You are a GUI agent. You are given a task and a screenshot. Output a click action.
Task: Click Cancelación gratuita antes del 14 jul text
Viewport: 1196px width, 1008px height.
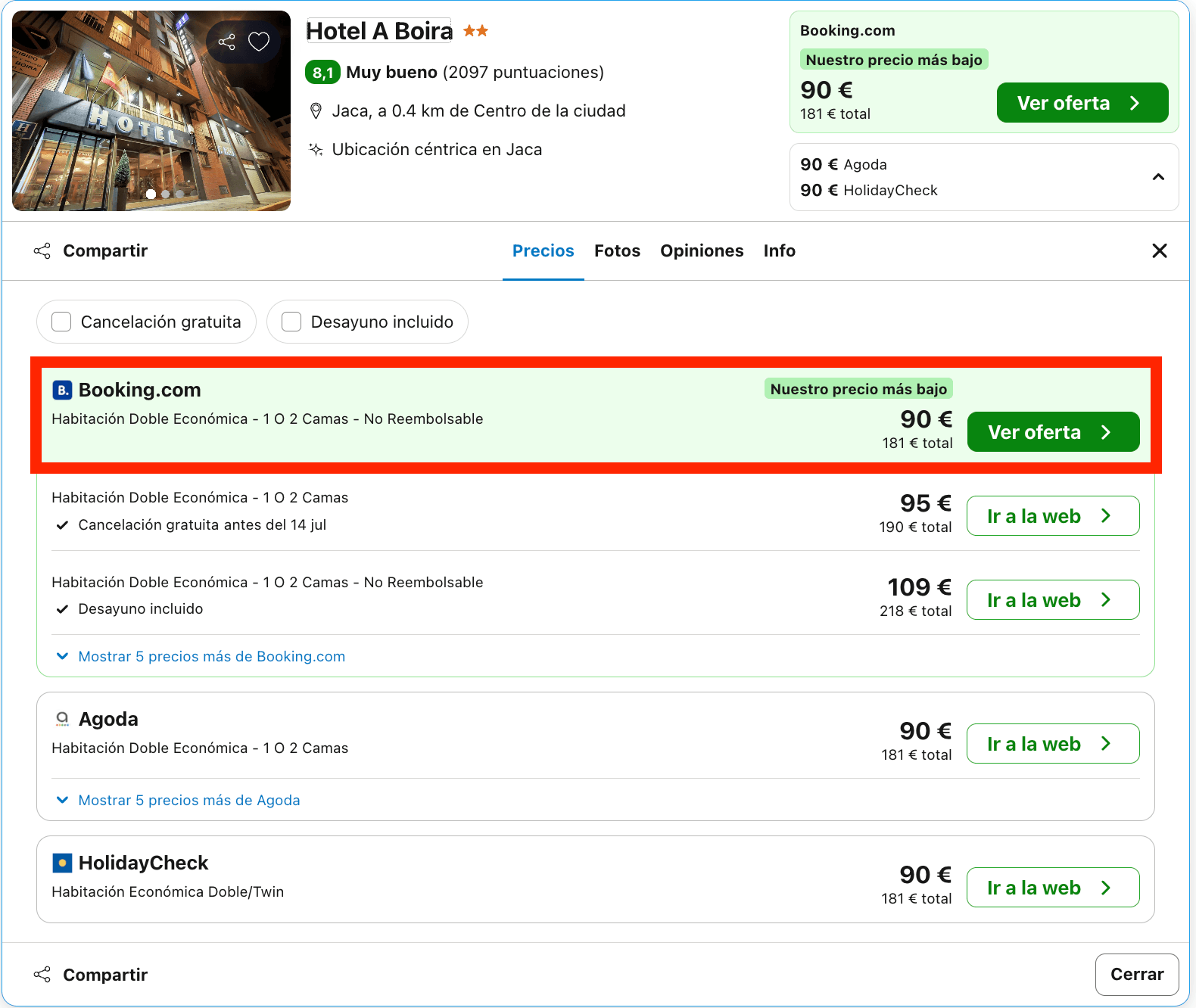202,524
